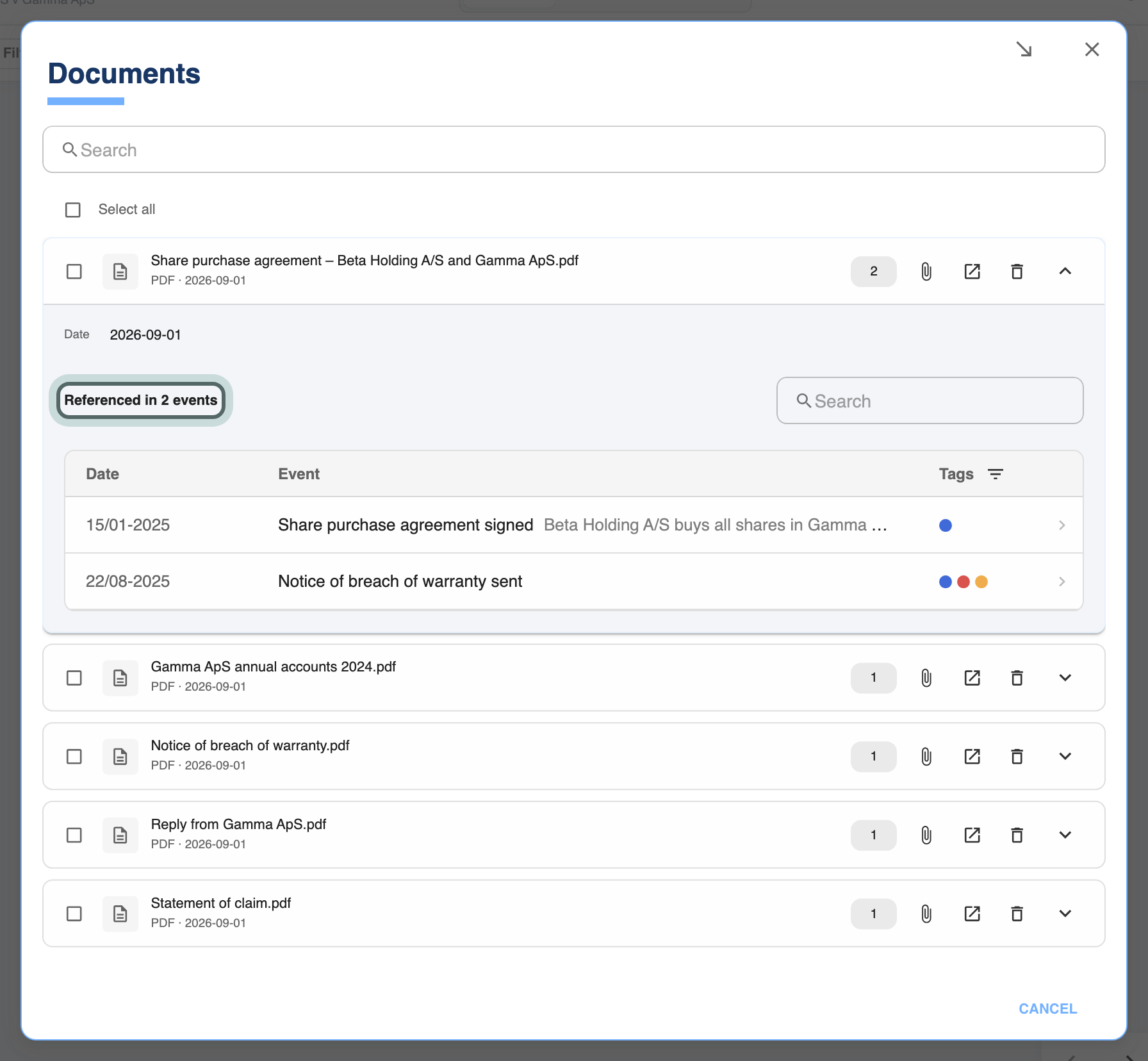Click paperclip for Notice of breach of warranty.pdf
The image size is (1148, 1061).
tap(926, 757)
